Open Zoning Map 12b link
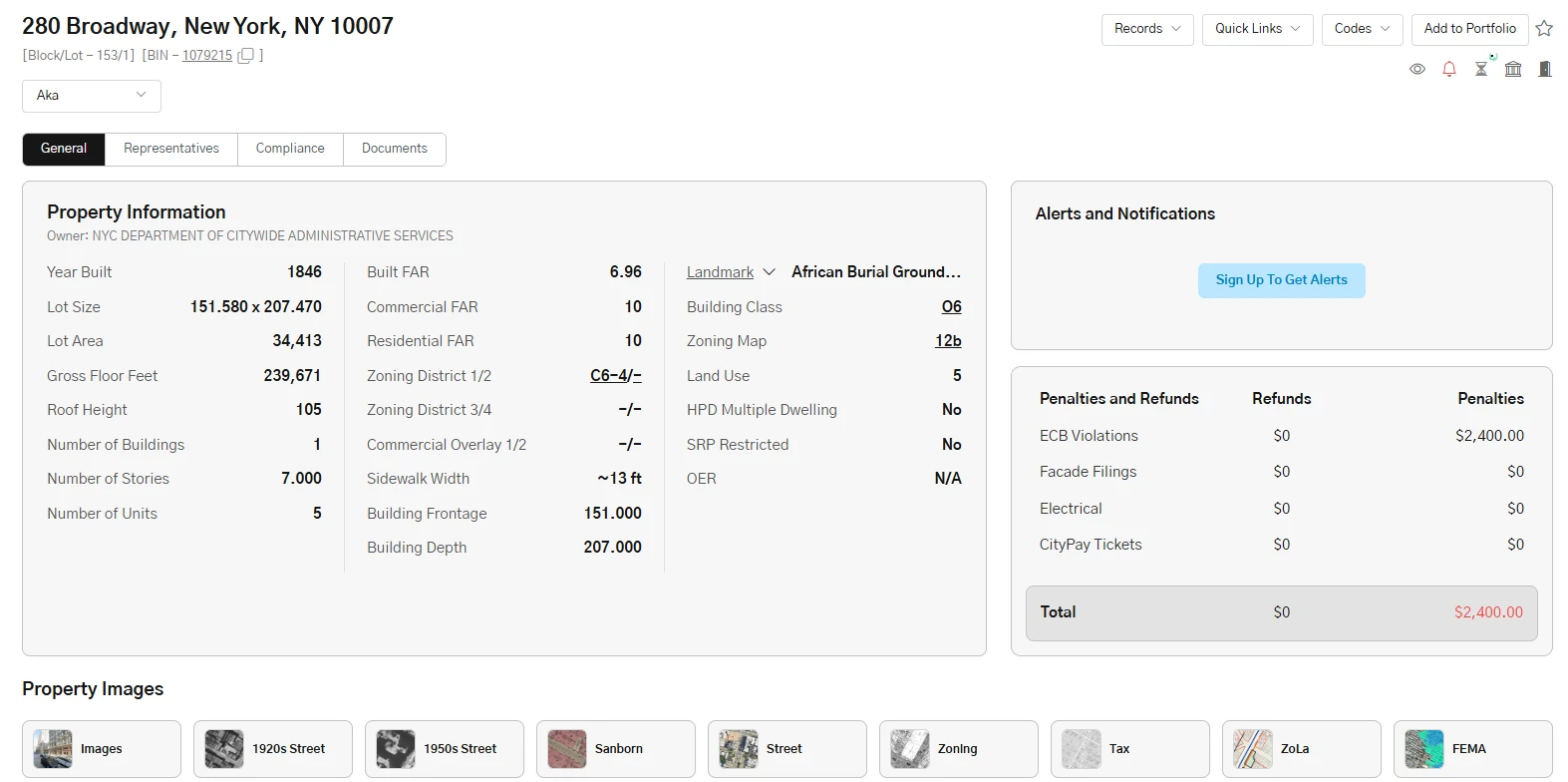Screen dimensions: 1568x782 (948, 341)
